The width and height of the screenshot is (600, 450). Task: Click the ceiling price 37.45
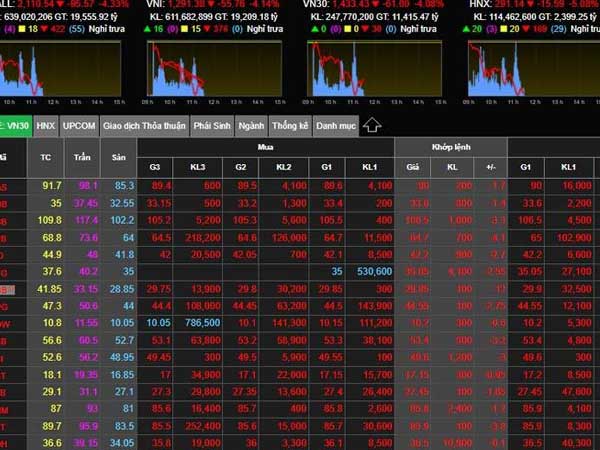tap(86, 203)
